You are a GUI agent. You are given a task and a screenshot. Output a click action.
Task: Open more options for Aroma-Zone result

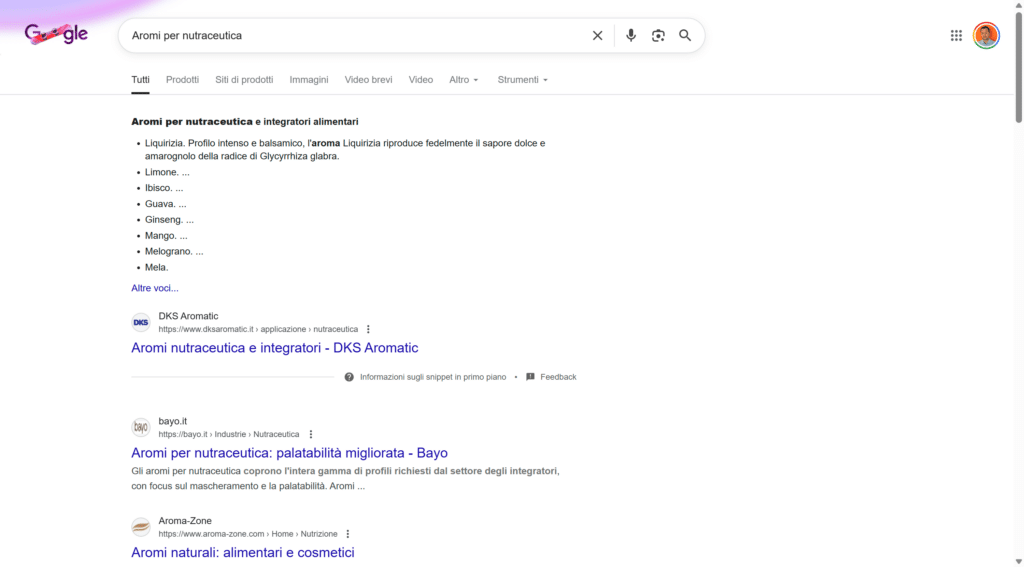(348, 534)
